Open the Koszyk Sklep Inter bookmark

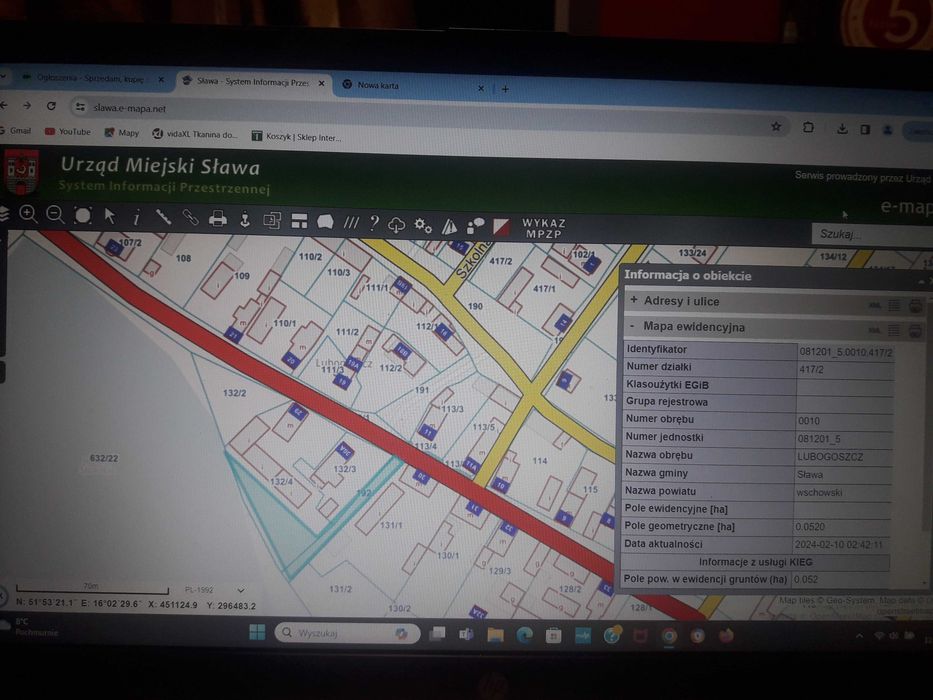click(x=297, y=137)
